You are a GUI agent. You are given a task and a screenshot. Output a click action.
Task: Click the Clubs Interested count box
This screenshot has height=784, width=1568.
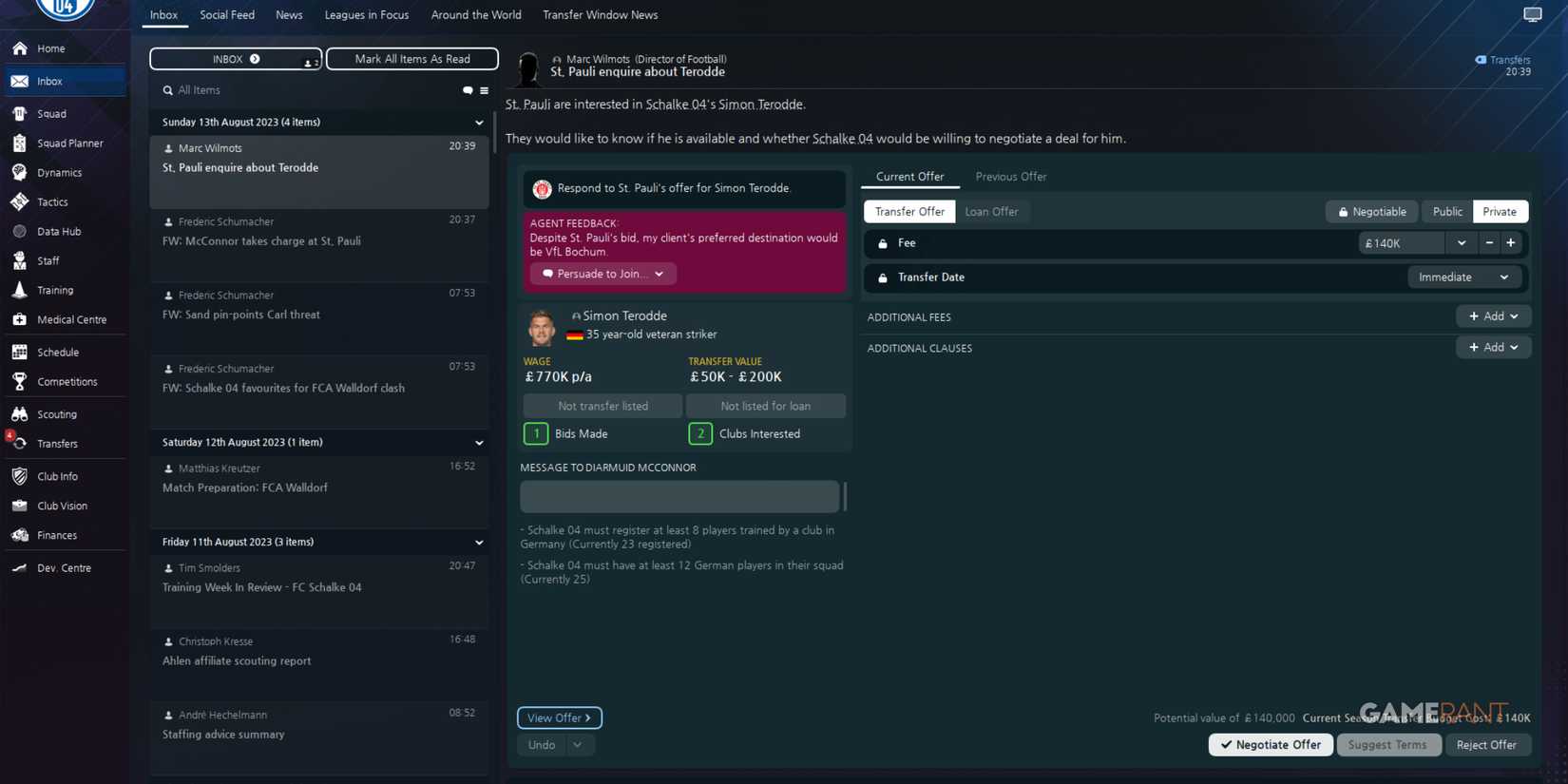[x=700, y=434]
